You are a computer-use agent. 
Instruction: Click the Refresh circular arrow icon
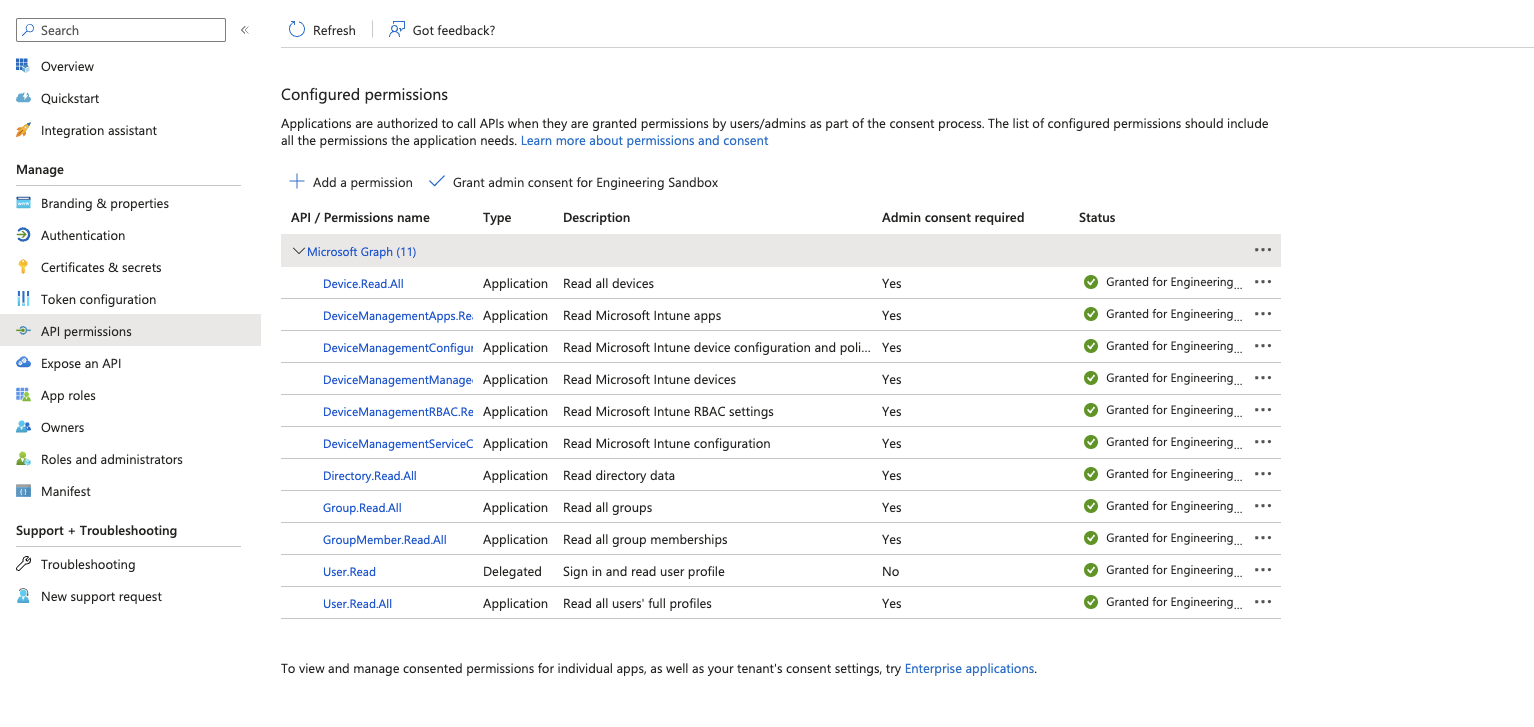297,30
